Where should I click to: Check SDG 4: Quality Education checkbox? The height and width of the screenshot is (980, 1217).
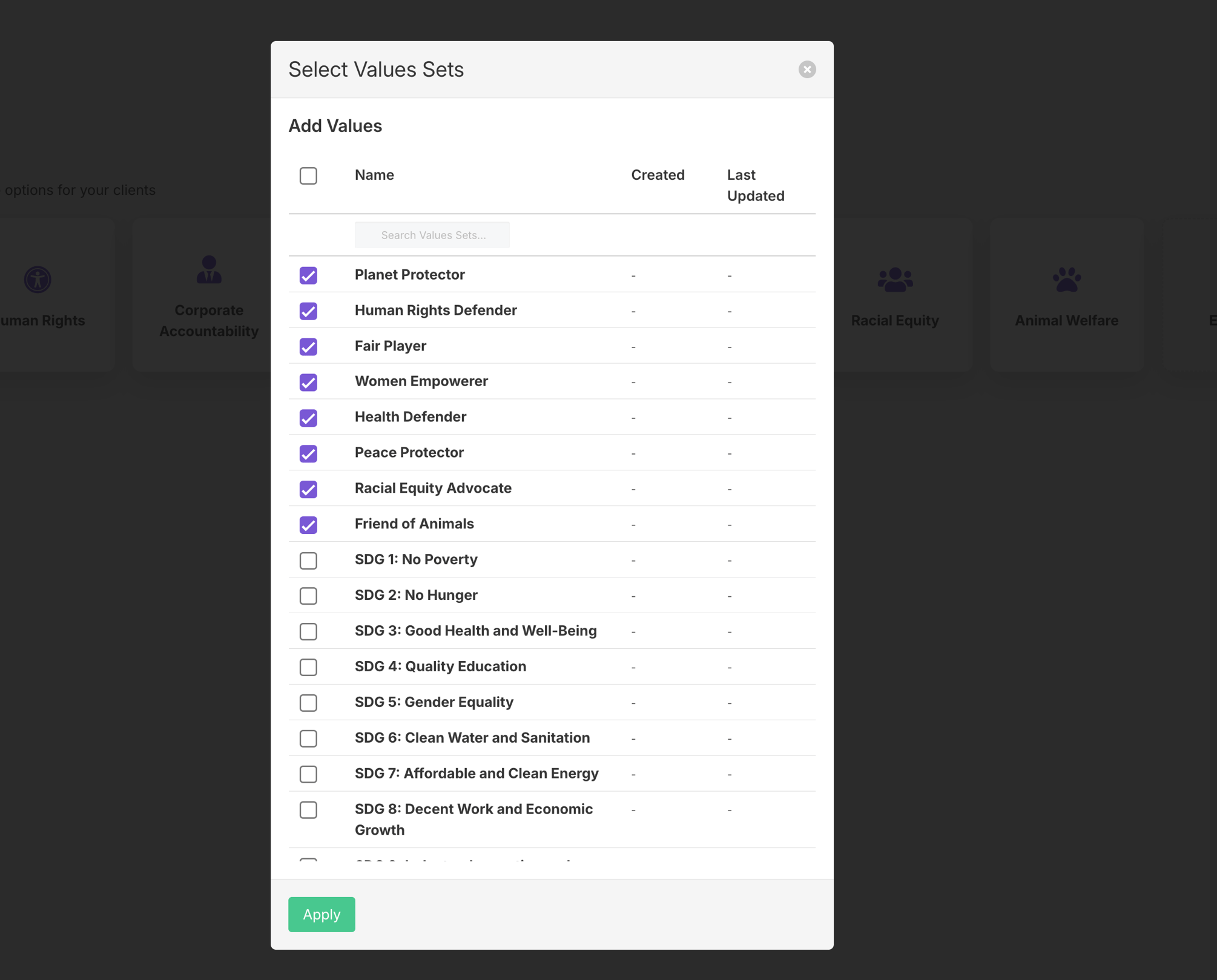click(x=308, y=667)
